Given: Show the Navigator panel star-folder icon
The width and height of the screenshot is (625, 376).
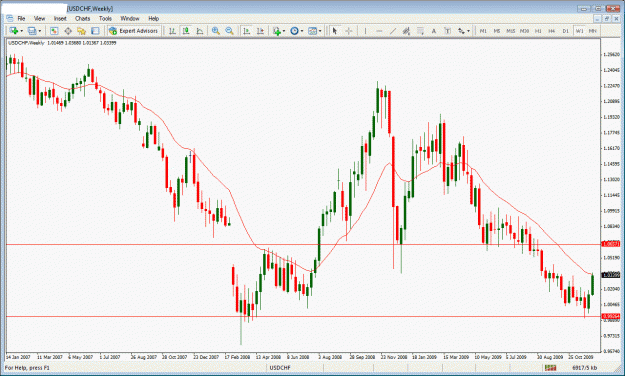Looking at the screenshot, I should click(x=81, y=31).
